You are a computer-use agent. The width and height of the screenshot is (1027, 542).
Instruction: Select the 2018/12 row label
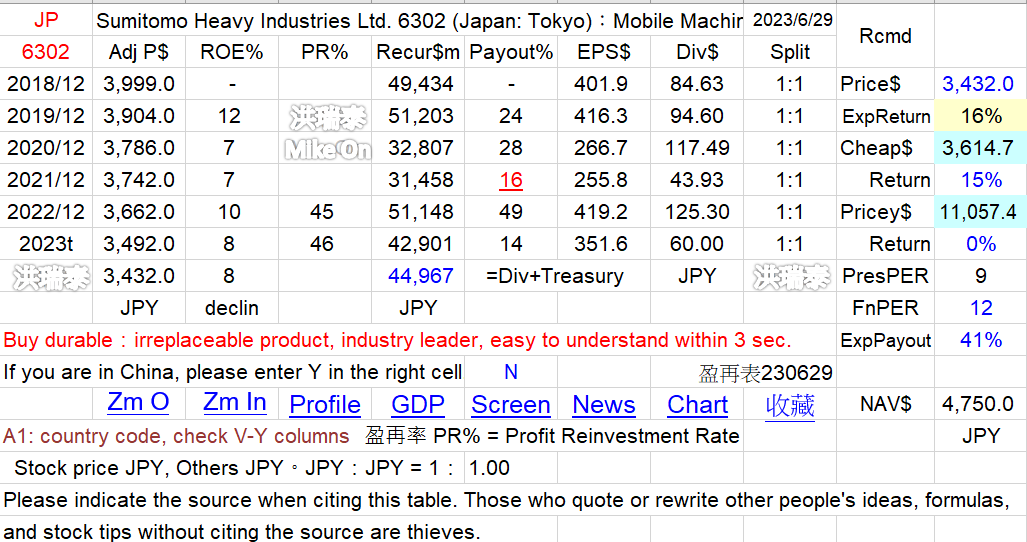46,84
